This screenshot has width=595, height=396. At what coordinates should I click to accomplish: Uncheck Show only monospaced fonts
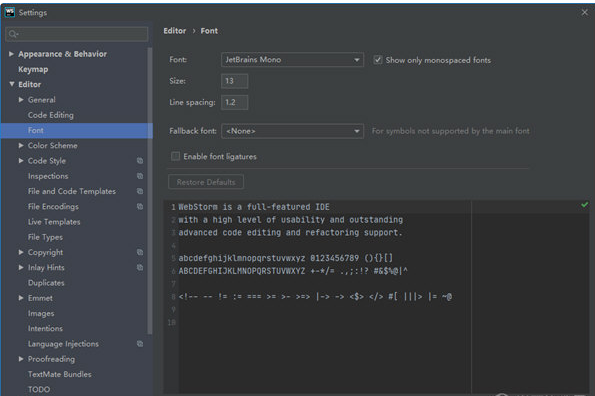378,60
